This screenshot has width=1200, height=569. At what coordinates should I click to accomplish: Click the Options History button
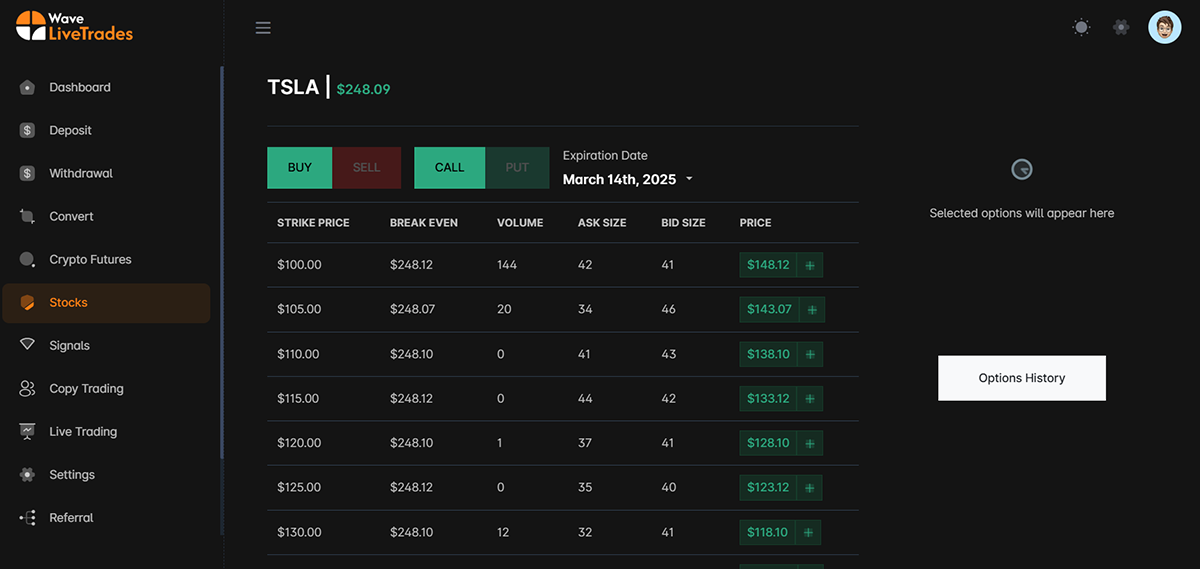[x=1021, y=378]
